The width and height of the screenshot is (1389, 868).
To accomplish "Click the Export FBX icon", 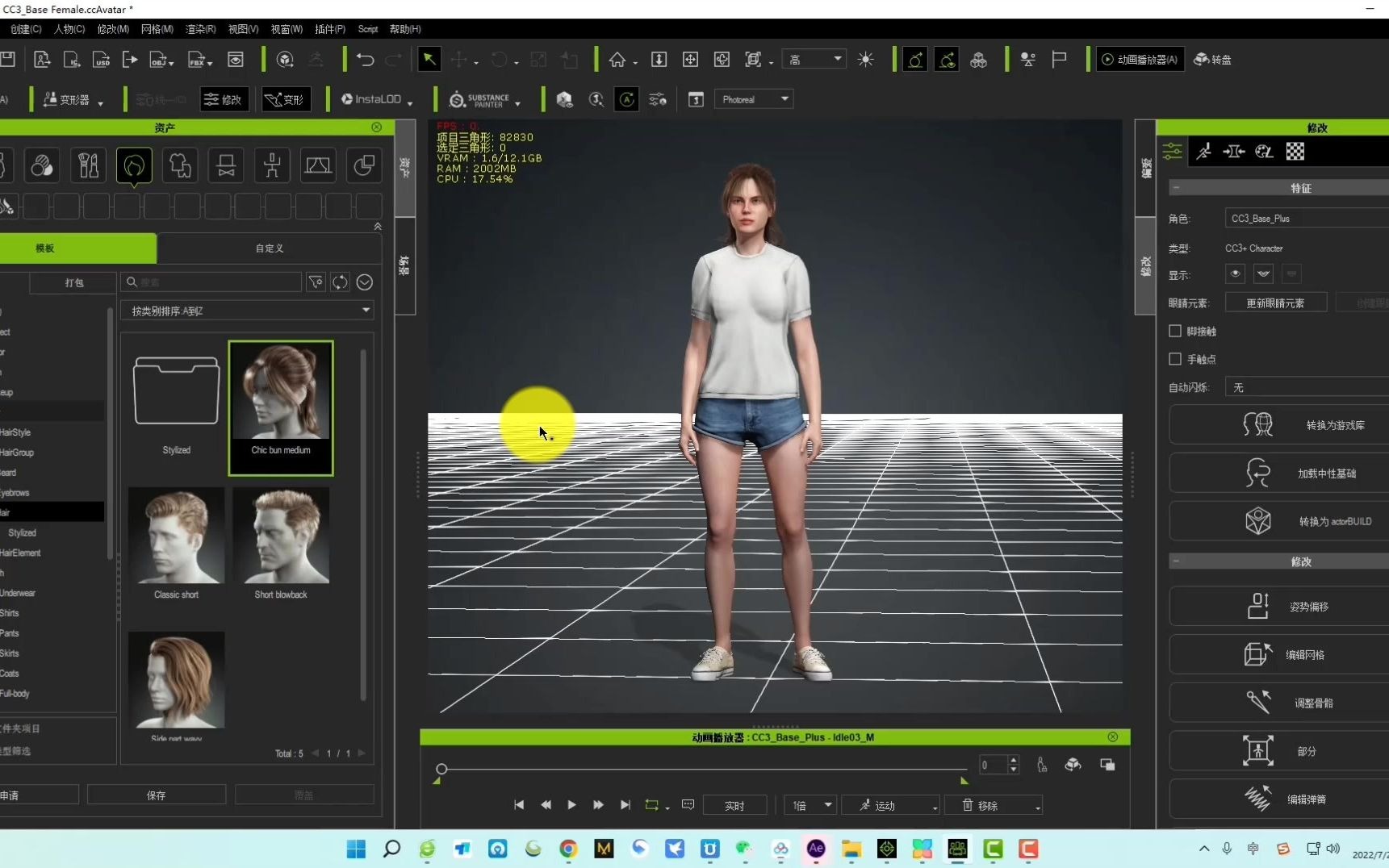I will (x=198, y=60).
